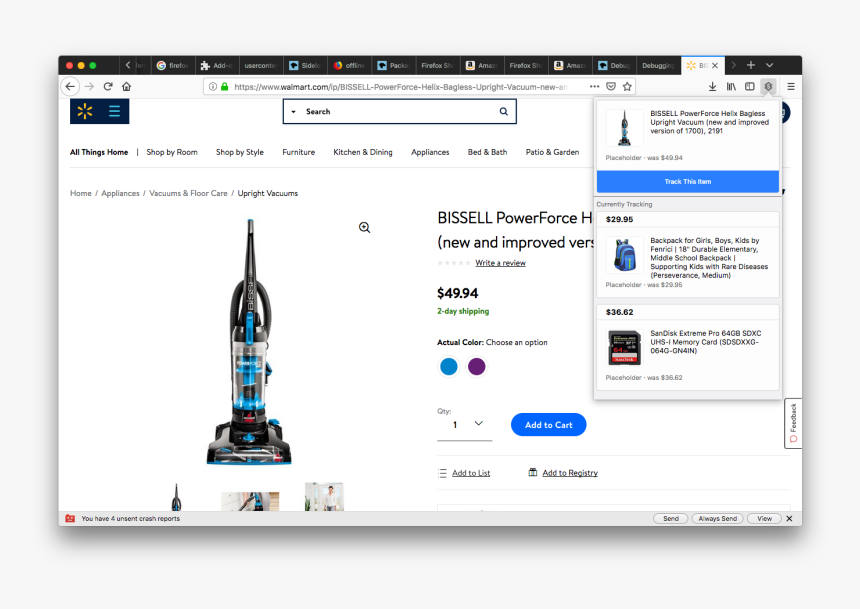Switch to the offline tab

(x=349, y=65)
